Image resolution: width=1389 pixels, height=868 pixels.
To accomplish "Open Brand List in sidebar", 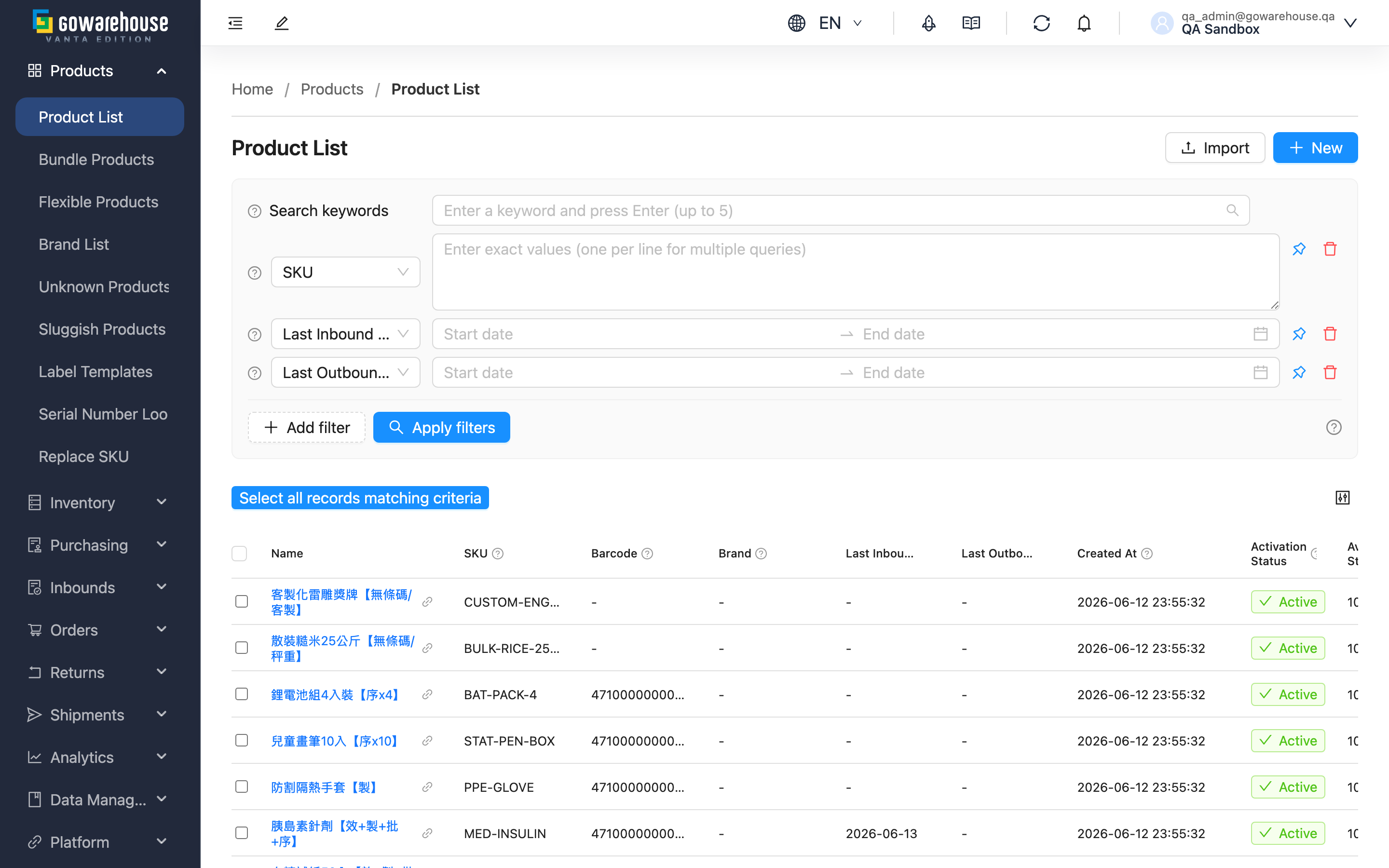I will tap(73, 244).
